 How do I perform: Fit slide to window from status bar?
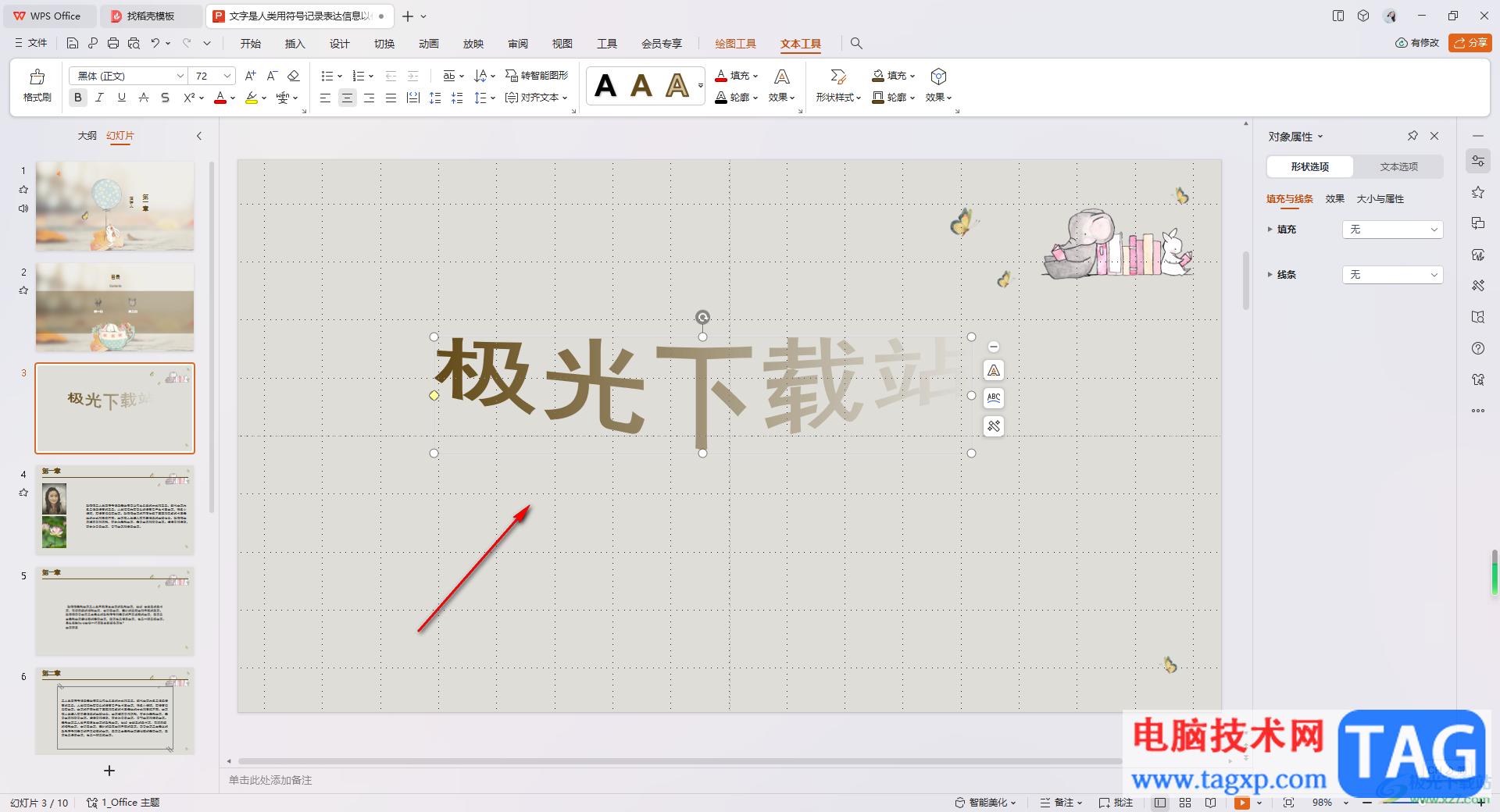1288,803
